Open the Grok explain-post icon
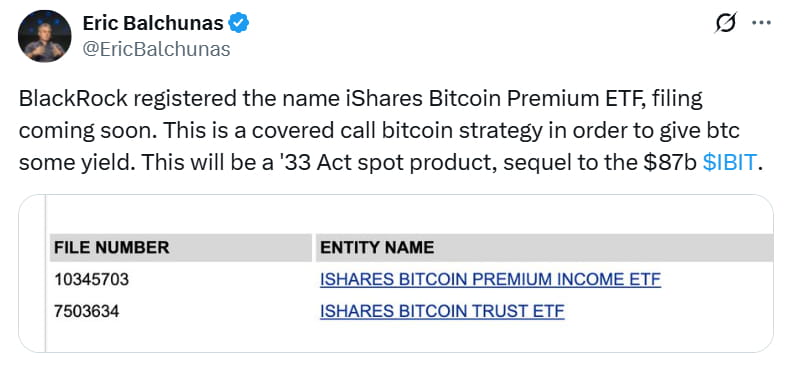This screenshot has width=794, height=369. tap(725, 23)
